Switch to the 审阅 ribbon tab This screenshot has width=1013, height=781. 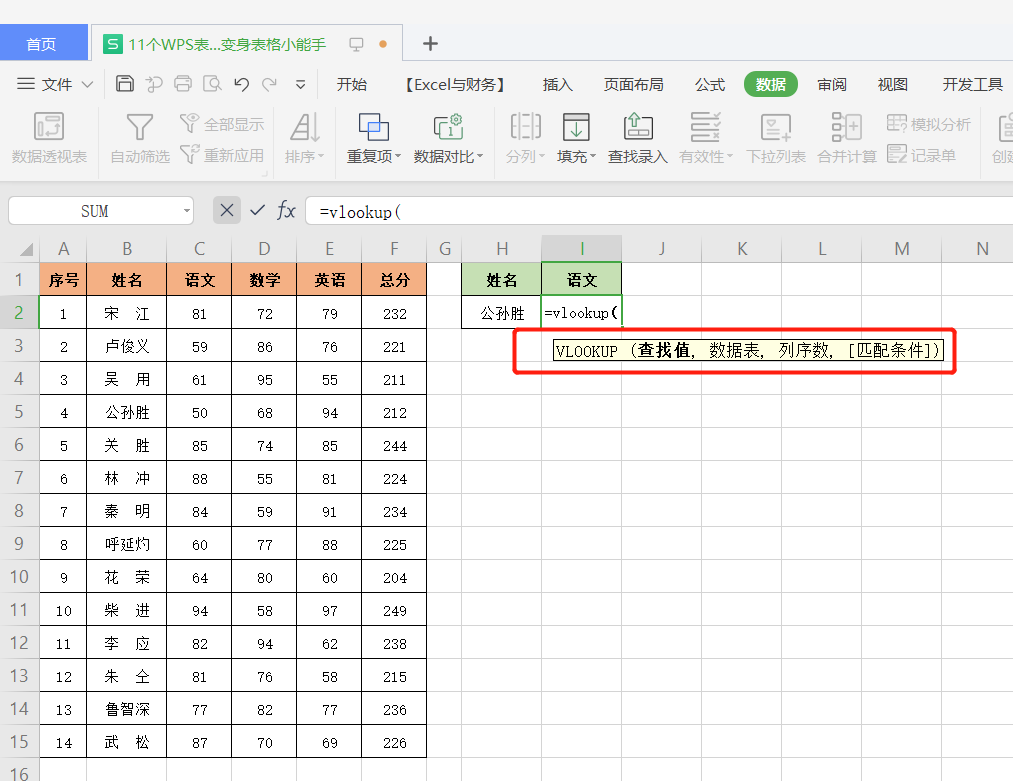click(x=831, y=84)
